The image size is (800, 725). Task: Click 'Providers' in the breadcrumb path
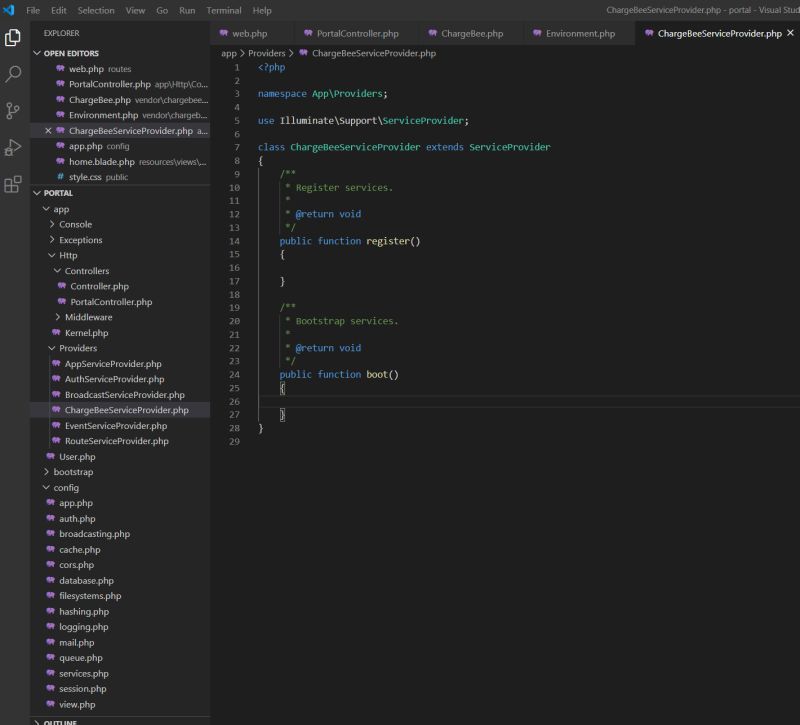(x=266, y=53)
